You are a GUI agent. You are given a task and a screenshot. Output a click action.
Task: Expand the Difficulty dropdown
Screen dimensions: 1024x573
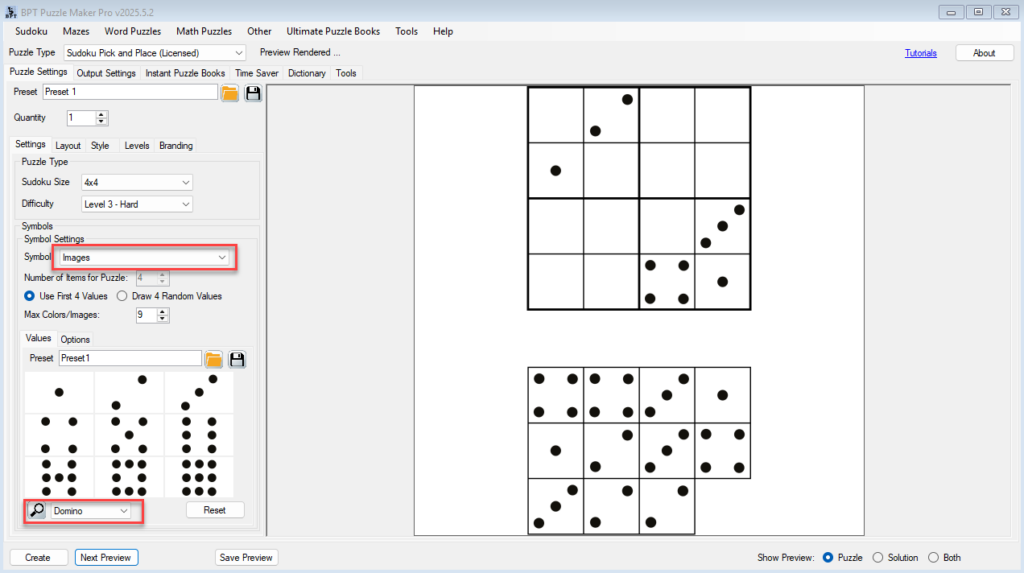pyautogui.click(x=136, y=204)
